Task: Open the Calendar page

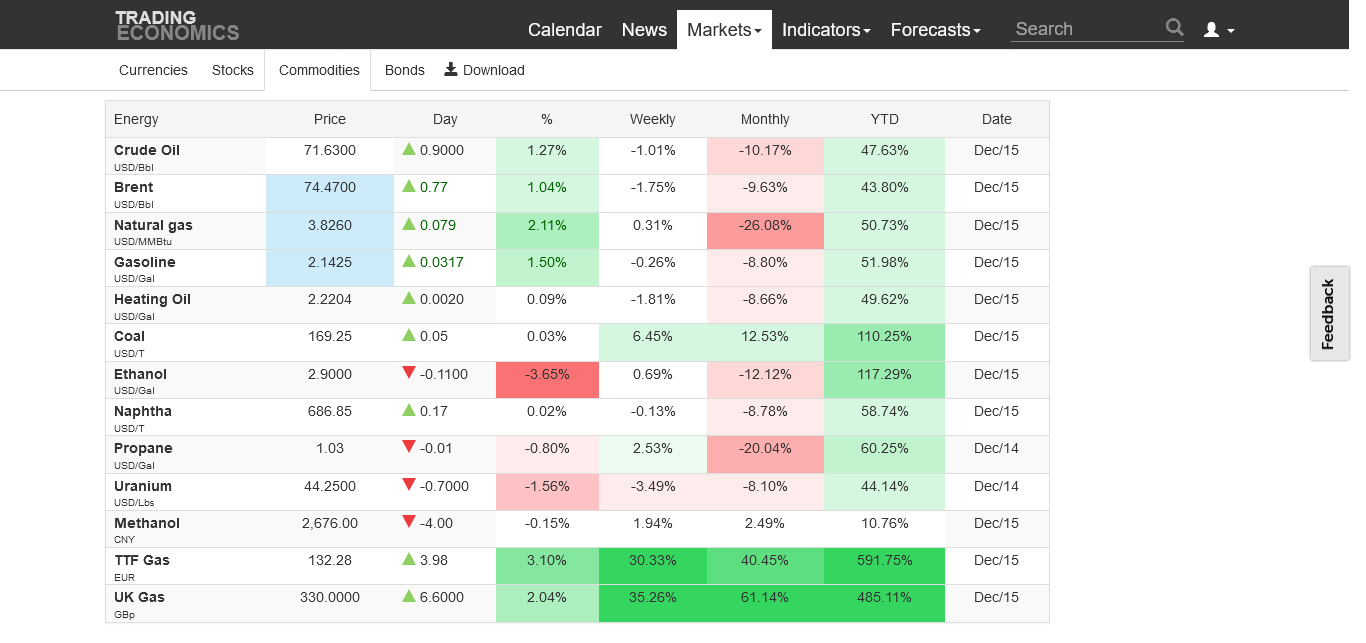Action: pos(565,30)
